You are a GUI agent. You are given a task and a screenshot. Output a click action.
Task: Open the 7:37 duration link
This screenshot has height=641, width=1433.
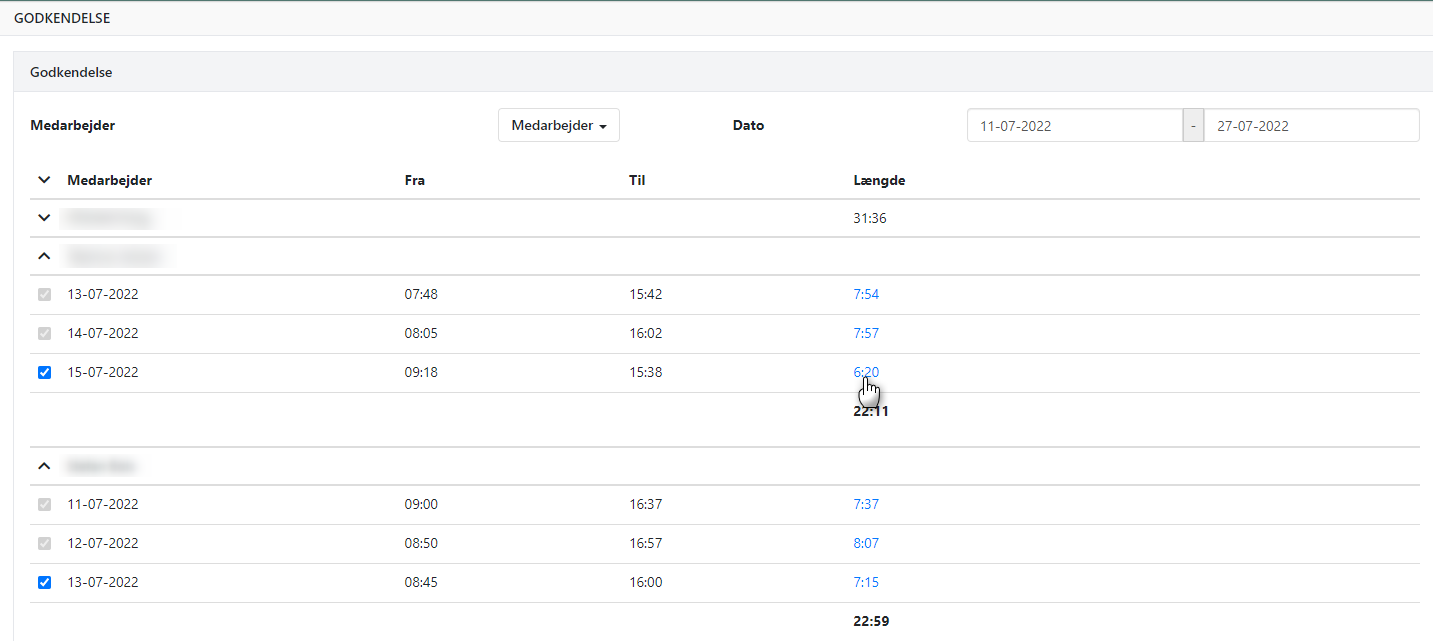click(866, 505)
